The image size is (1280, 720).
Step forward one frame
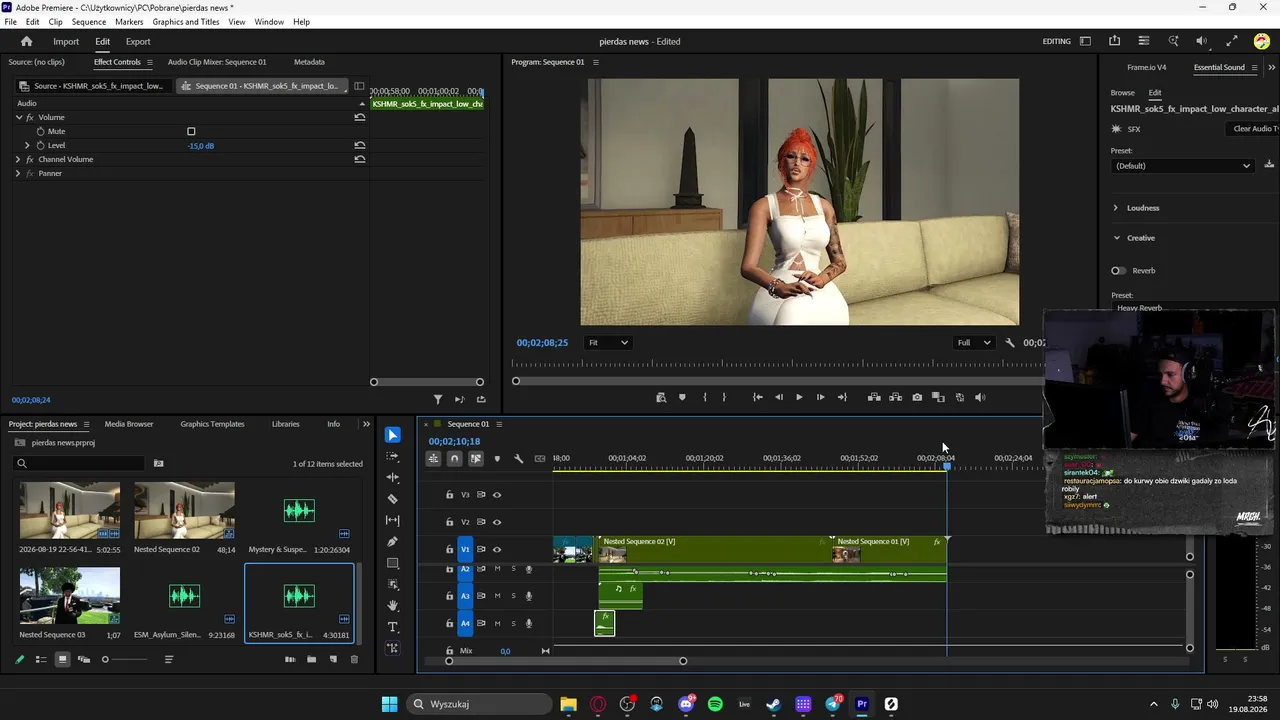click(x=821, y=397)
